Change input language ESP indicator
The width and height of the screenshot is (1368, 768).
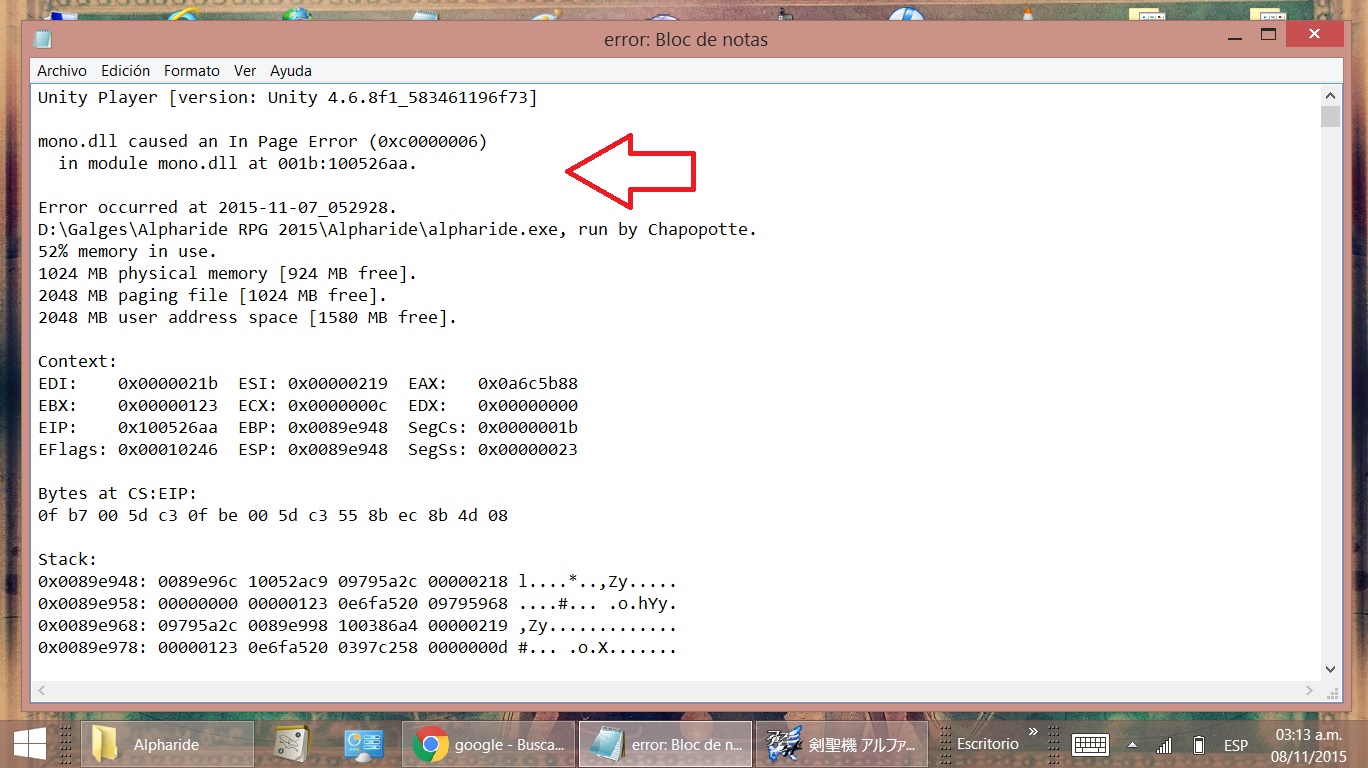pos(1236,745)
